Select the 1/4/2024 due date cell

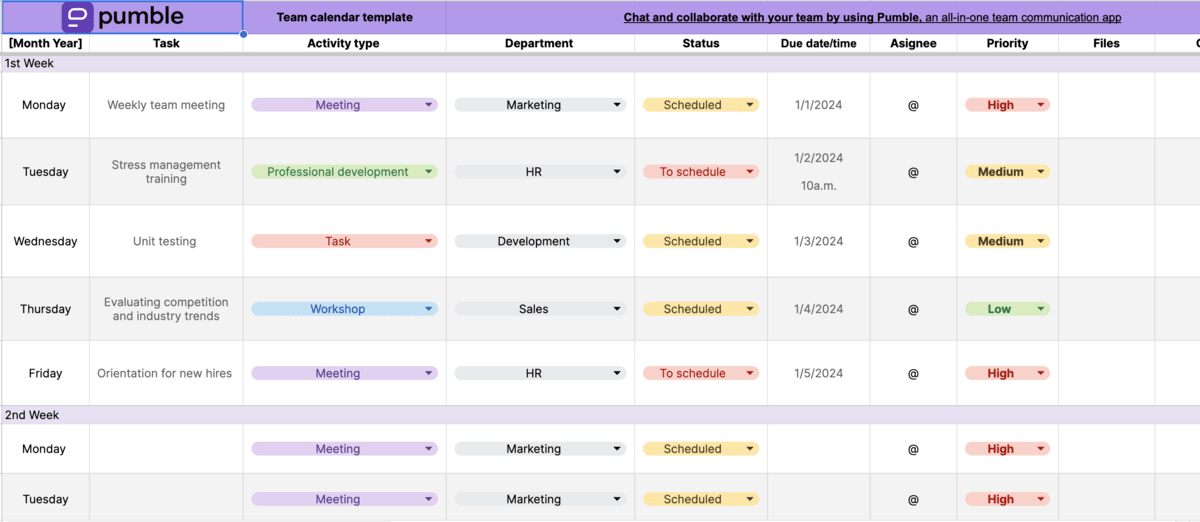pos(819,309)
